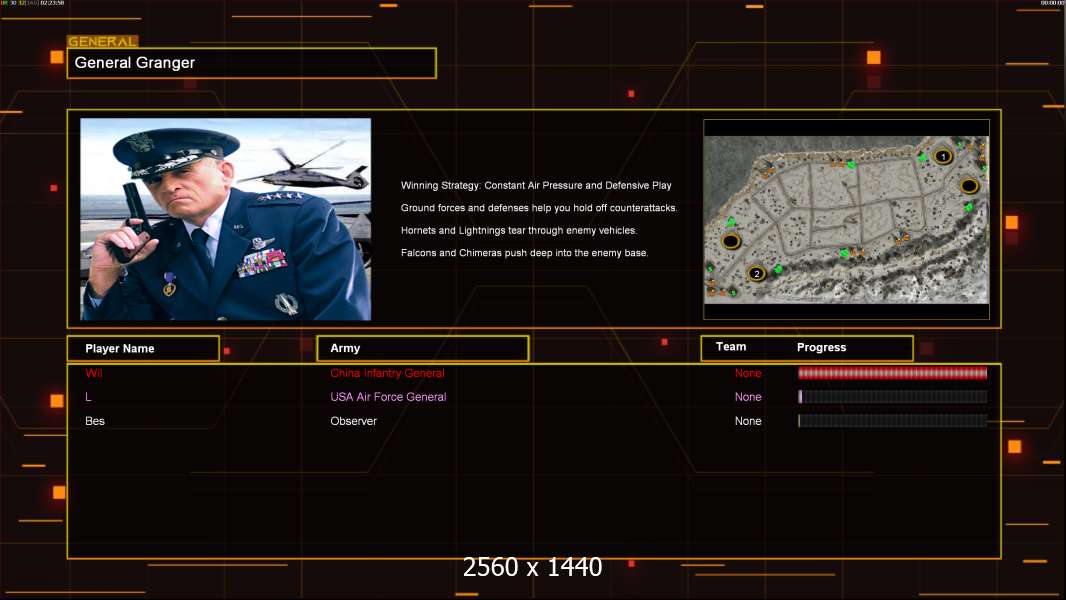Click the Observer's loading progress bar
The width and height of the screenshot is (1066, 600).
[892, 421]
